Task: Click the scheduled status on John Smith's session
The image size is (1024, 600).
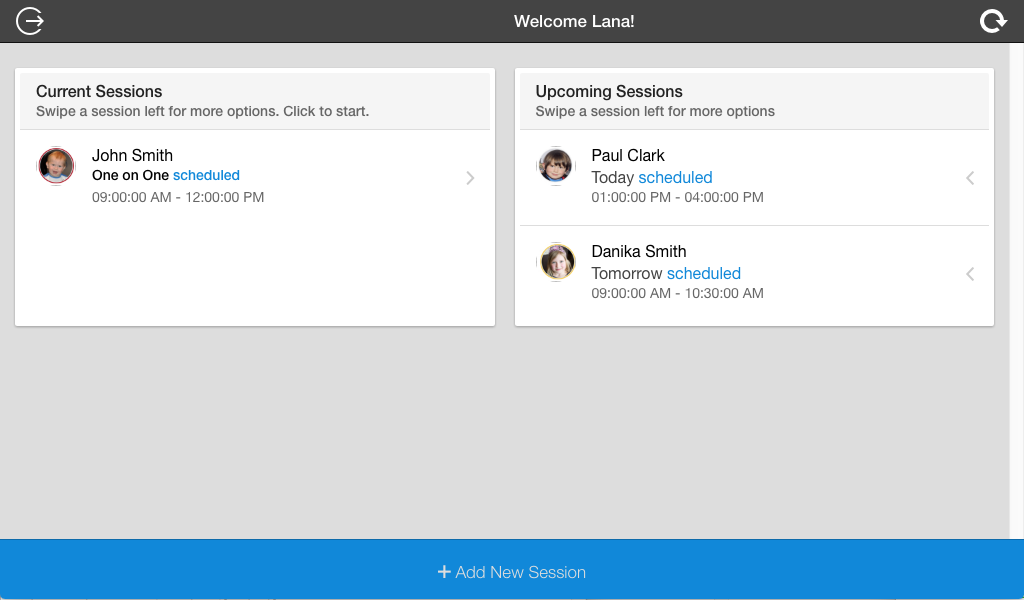Action: click(x=206, y=175)
